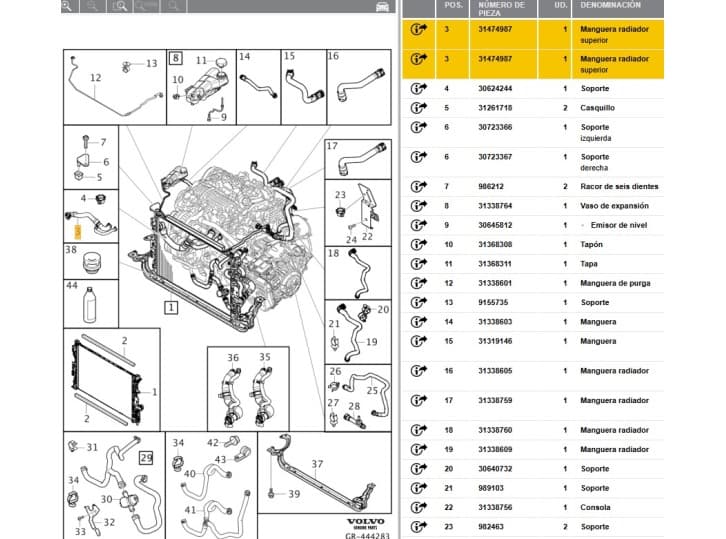Viewport: 726px width, 539px height.
Task: Select part number 31368308
Action: pyautogui.click(x=495, y=244)
